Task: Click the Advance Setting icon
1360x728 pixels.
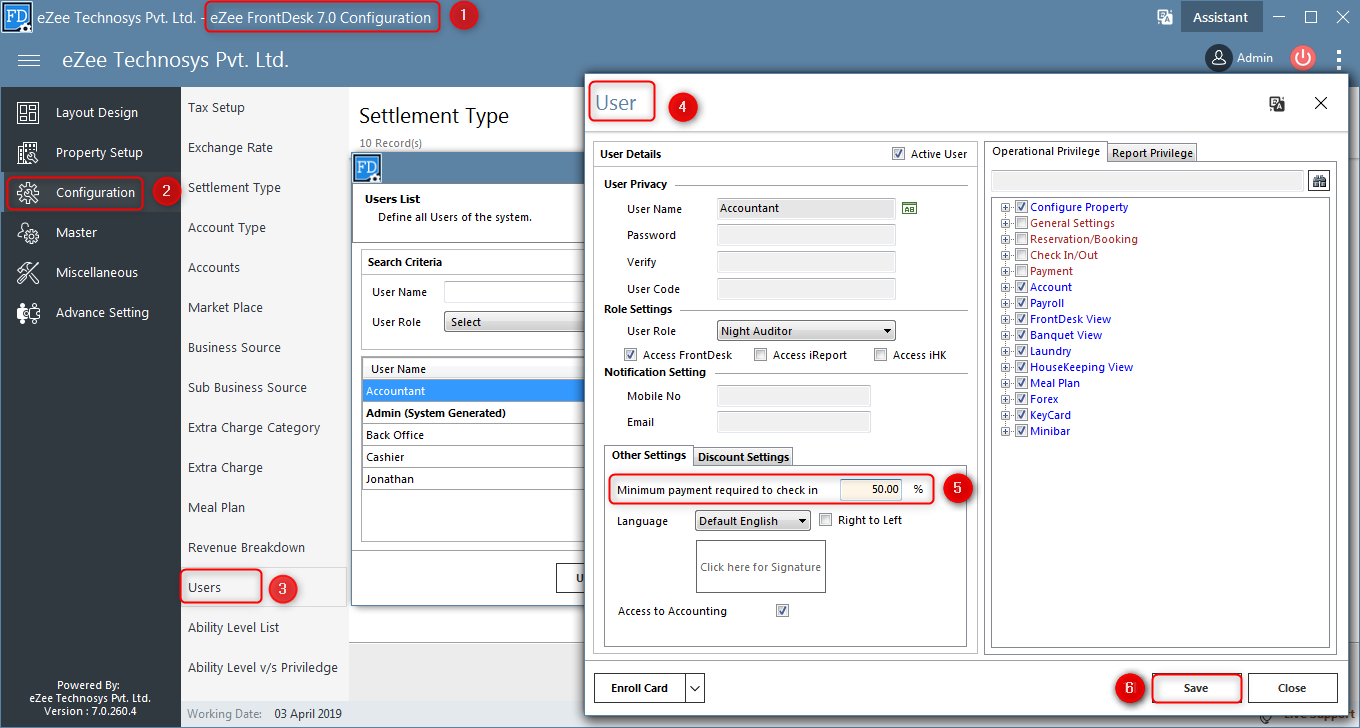Action: click(x=28, y=313)
